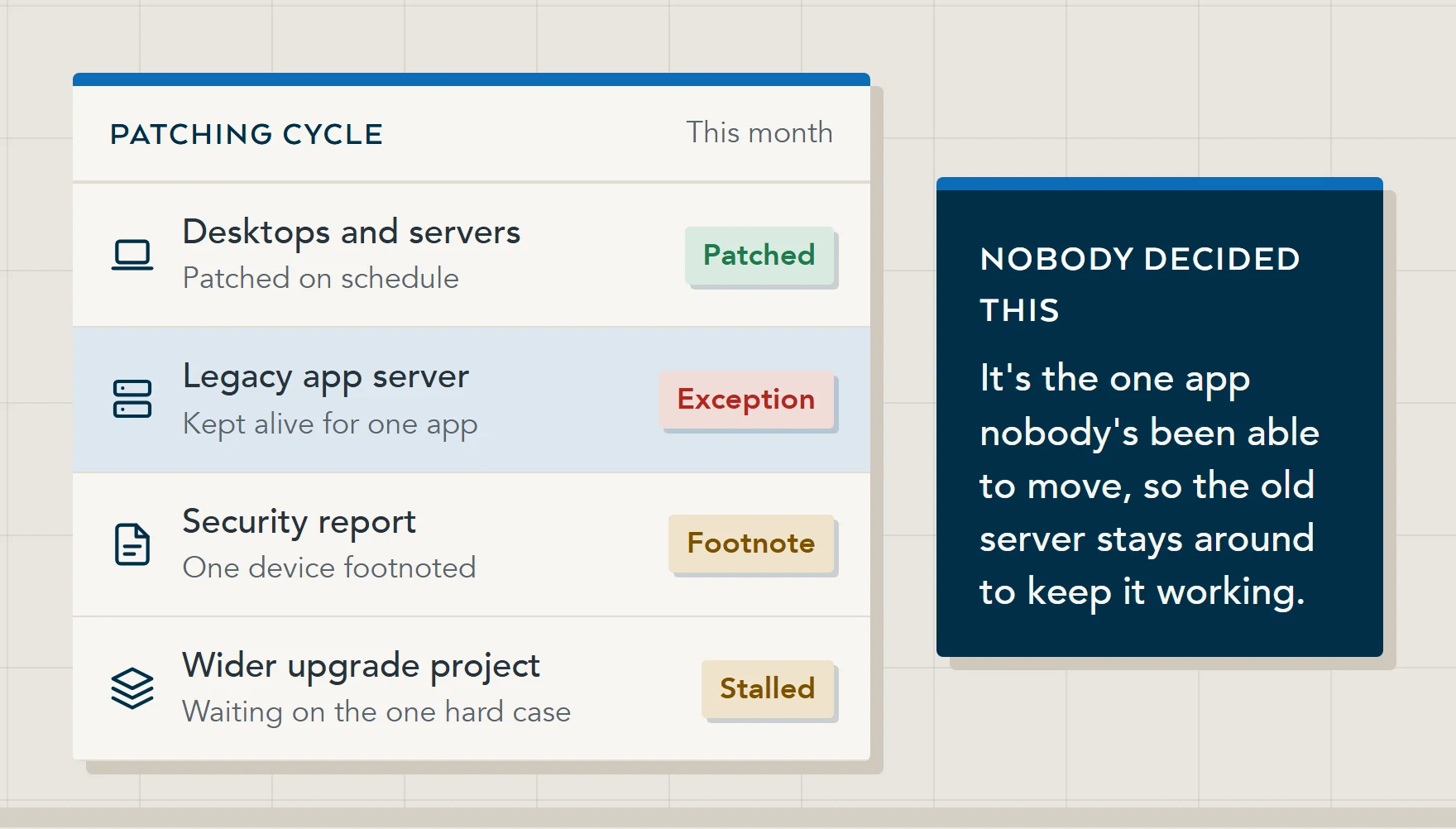This screenshot has height=829, width=1456.
Task: Click the 'Kept alive for one app' subtitle
Action: pyautogui.click(x=330, y=424)
